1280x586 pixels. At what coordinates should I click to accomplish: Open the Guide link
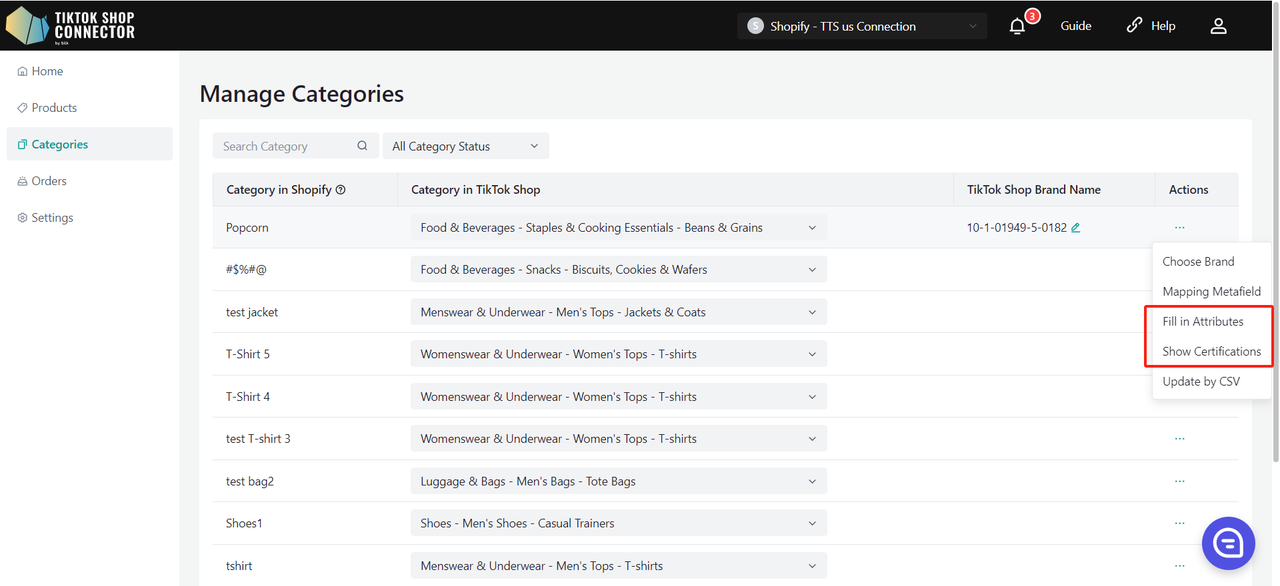1075,27
